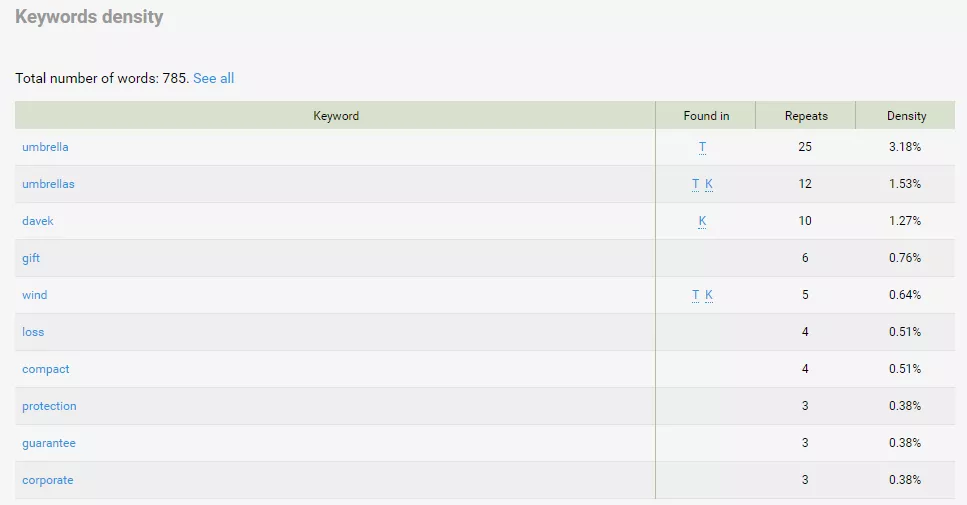Select the 25 repeats value for umbrella
967x505 pixels.
click(805, 147)
